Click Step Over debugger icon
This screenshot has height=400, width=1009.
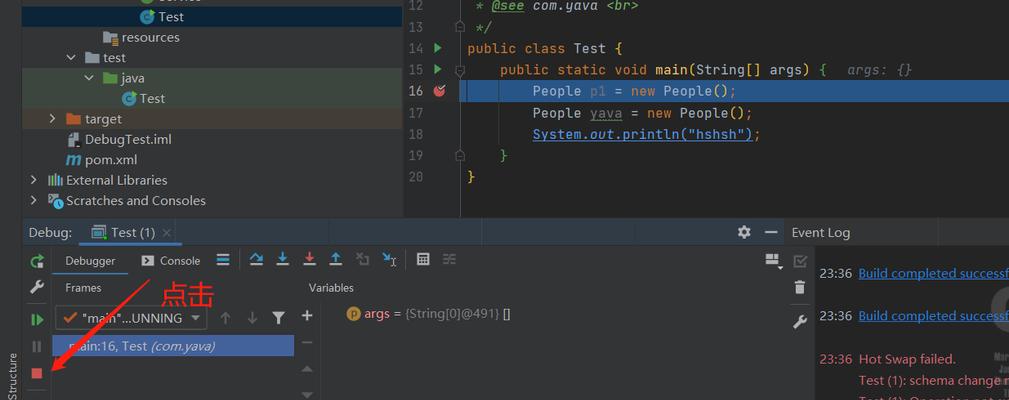(x=256, y=259)
